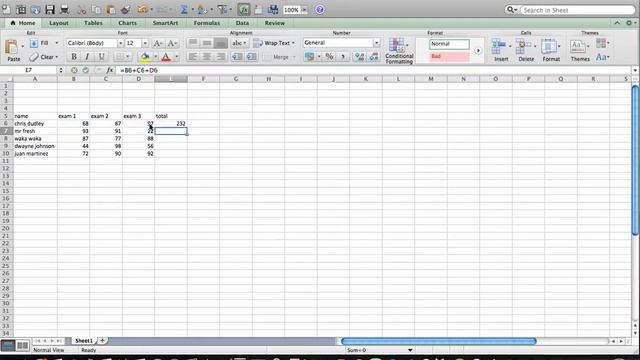The height and width of the screenshot is (360, 640).
Task: Click the purple Help question mark icon
Action: pos(320,9)
